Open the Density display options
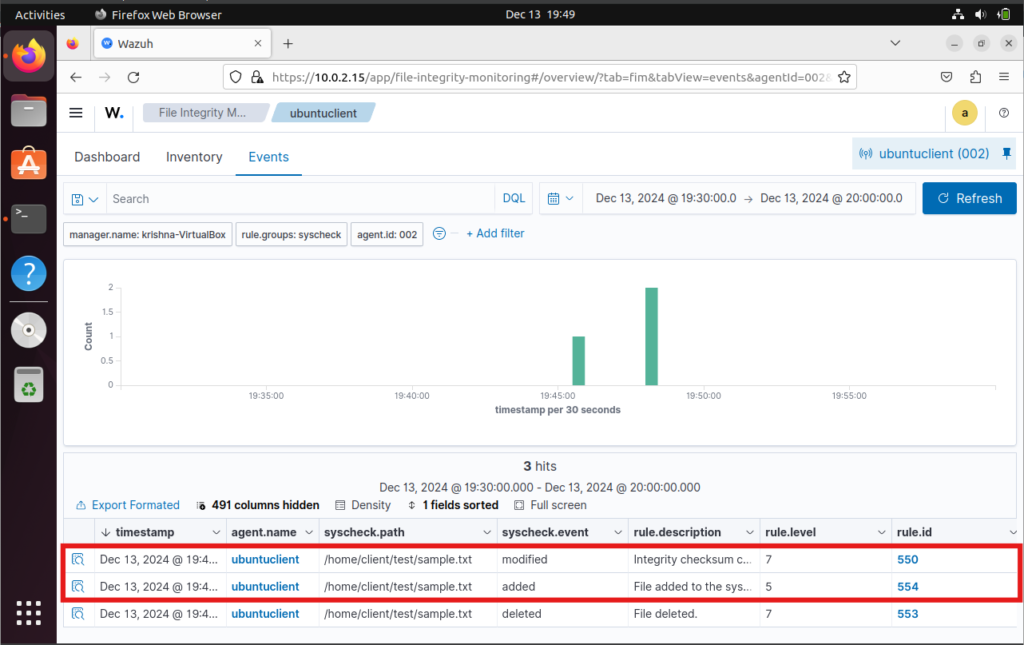The image size is (1024, 645). click(362, 505)
